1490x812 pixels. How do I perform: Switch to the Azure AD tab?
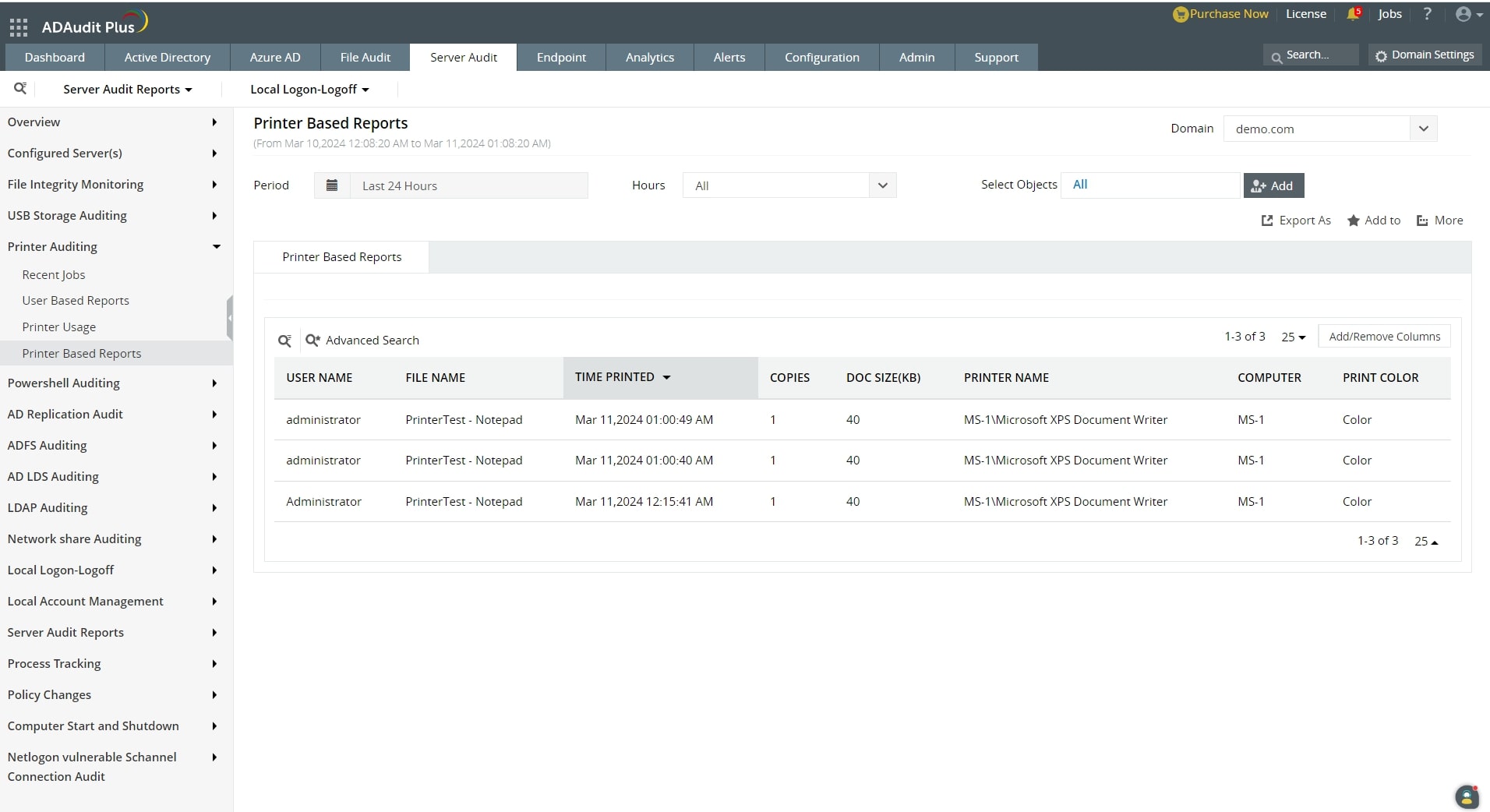pyautogui.click(x=275, y=57)
